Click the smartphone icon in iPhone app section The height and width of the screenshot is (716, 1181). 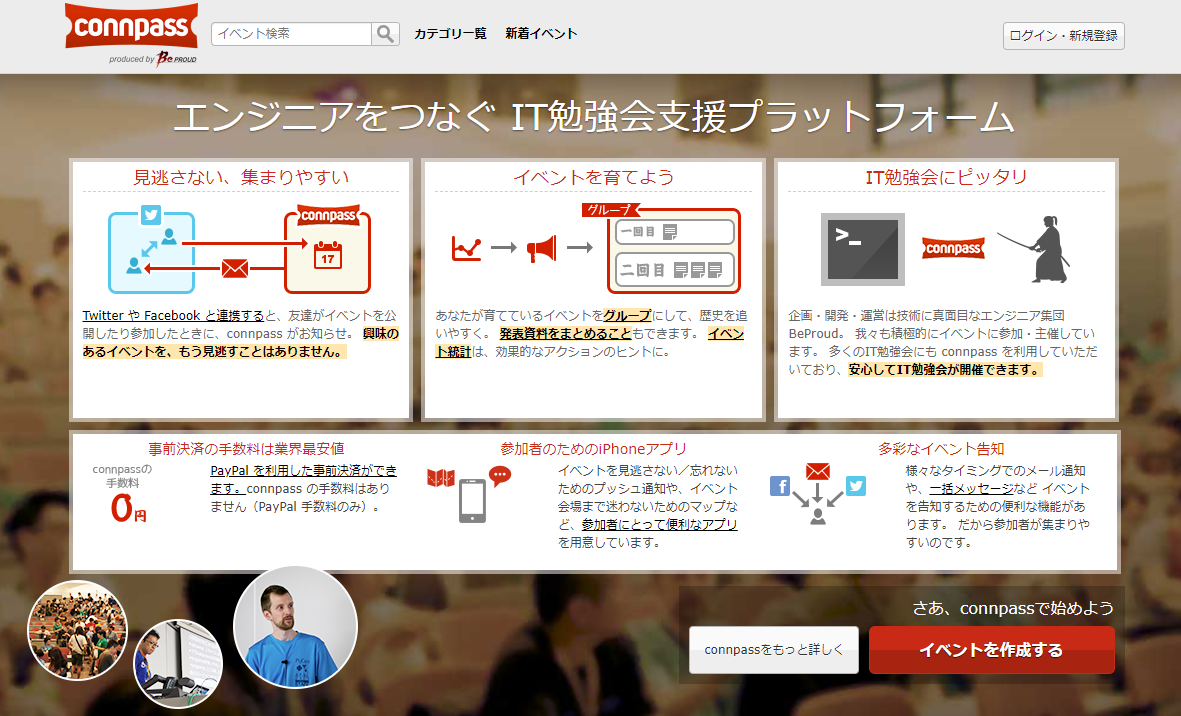tap(472, 501)
